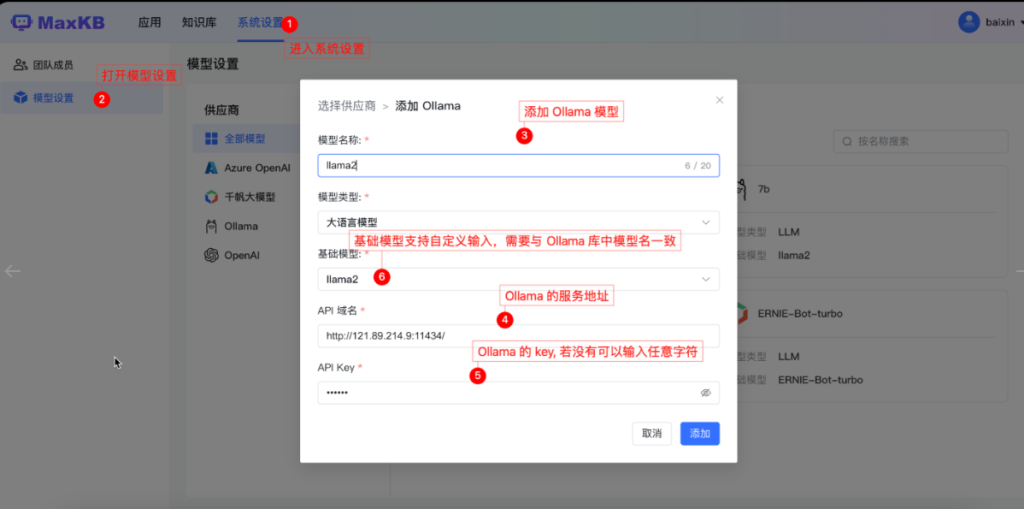Screen dimensions: 1024x509
Task: Click the 千帆大模型 logo icon
Action: point(211,197)
